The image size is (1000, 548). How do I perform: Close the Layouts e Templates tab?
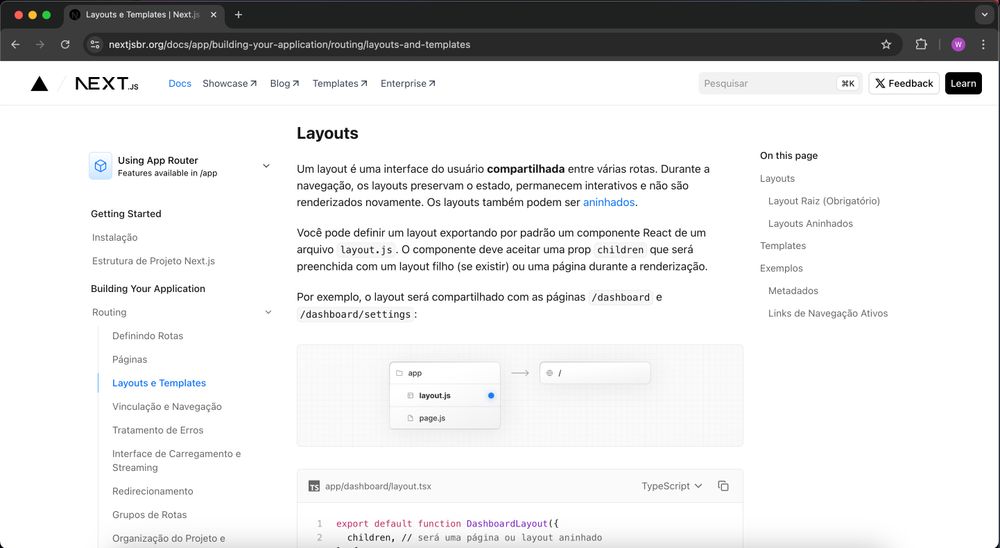click(214, 15)
